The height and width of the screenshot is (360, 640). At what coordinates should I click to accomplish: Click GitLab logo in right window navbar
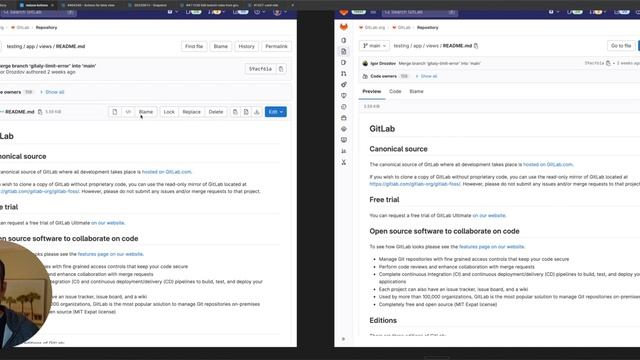[x=344, y=12]
